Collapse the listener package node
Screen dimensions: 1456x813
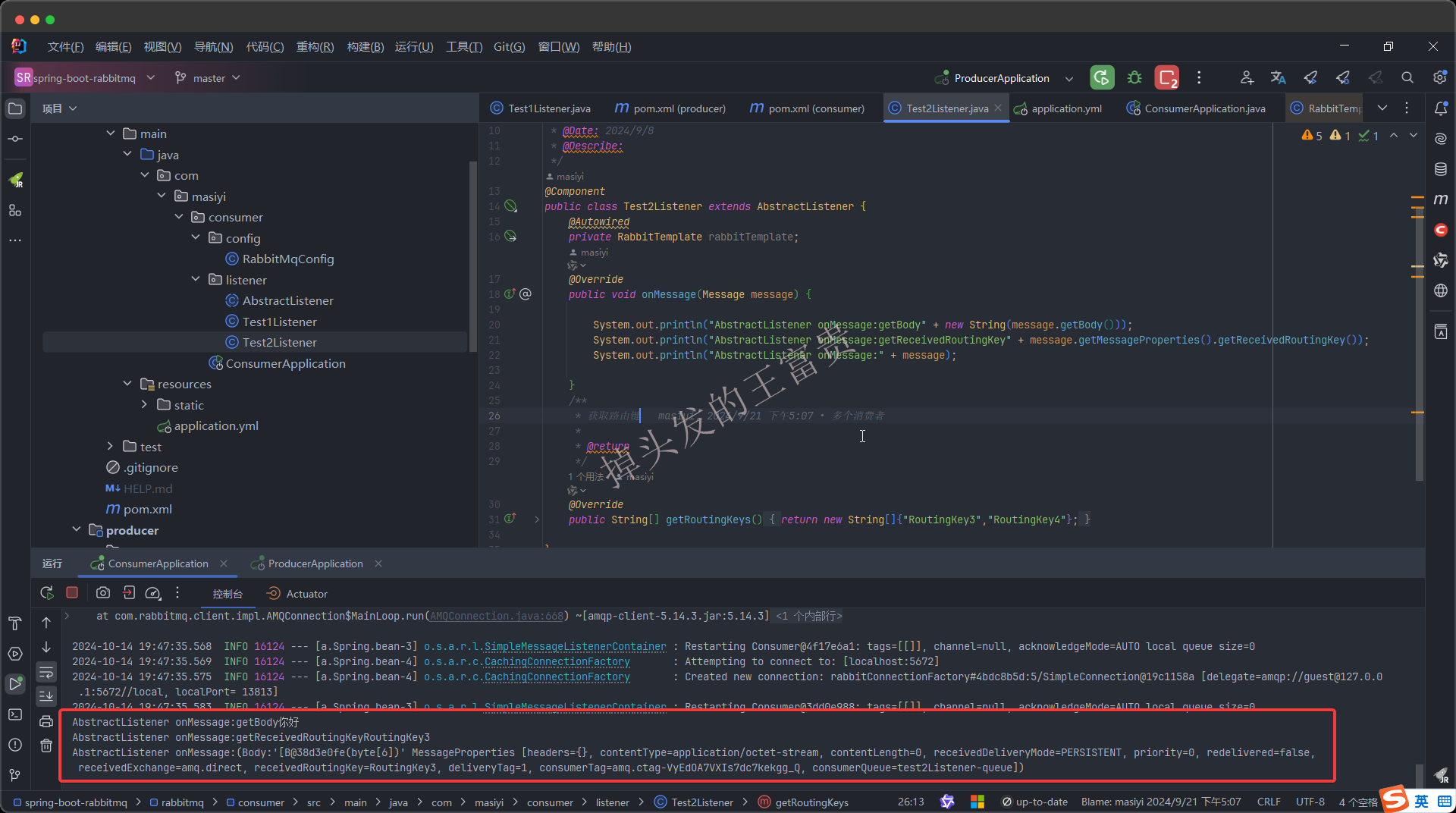pyautogui.click(x=196, y=279)
